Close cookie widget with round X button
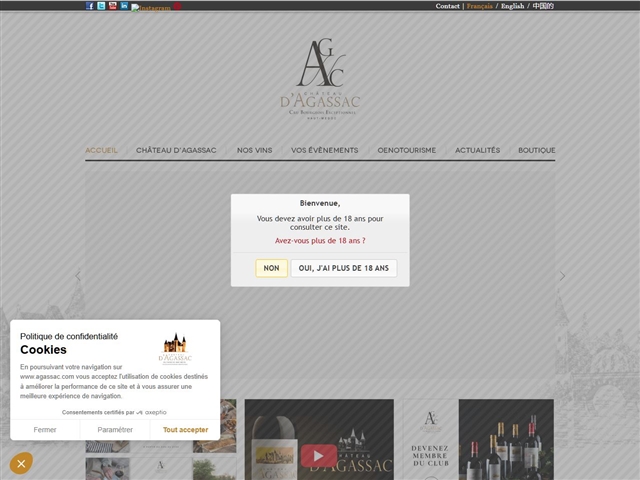Screen dimensions: 640x480 click(x=21, y=463)
